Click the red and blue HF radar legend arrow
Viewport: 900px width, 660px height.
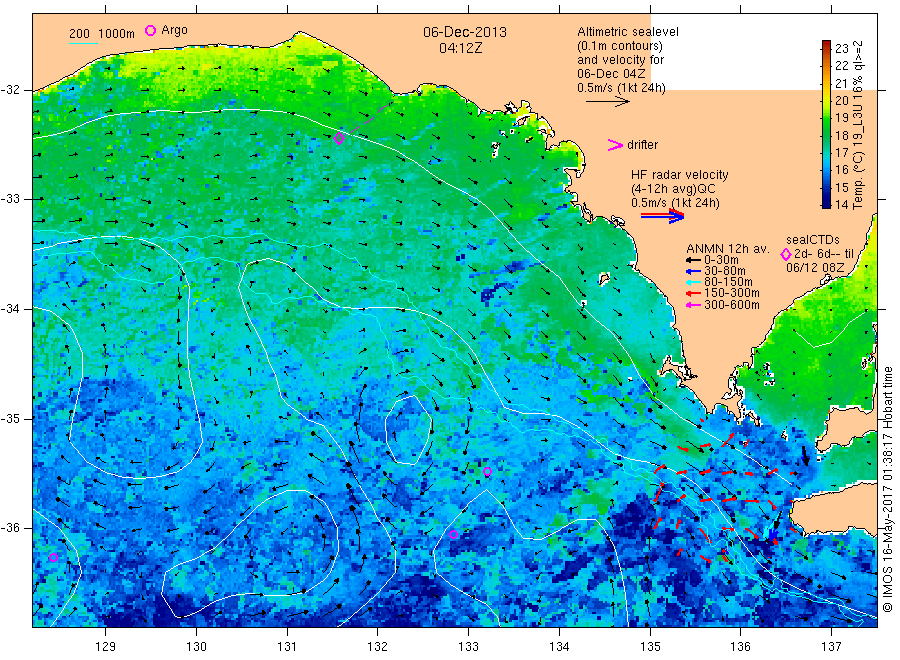(x=662, y=216)
